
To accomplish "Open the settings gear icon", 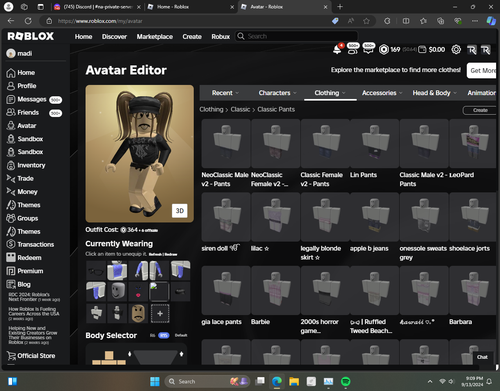I will (x=456, y=50).
